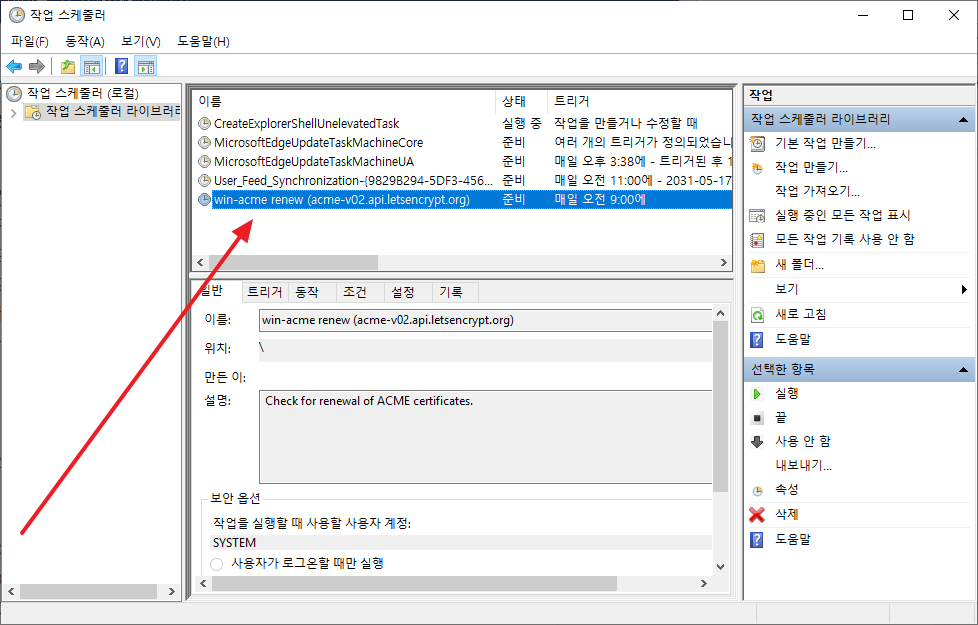
Task: Click the details pane scroll up arrow
Action: (x=720, y=313)
